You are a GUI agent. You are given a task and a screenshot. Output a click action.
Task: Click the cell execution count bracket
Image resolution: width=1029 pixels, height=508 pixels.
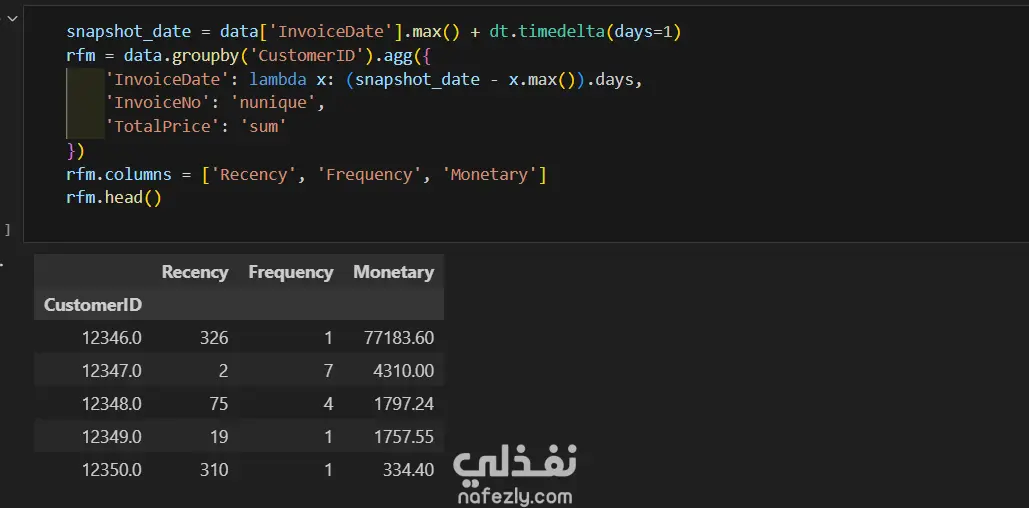point(7,230)
